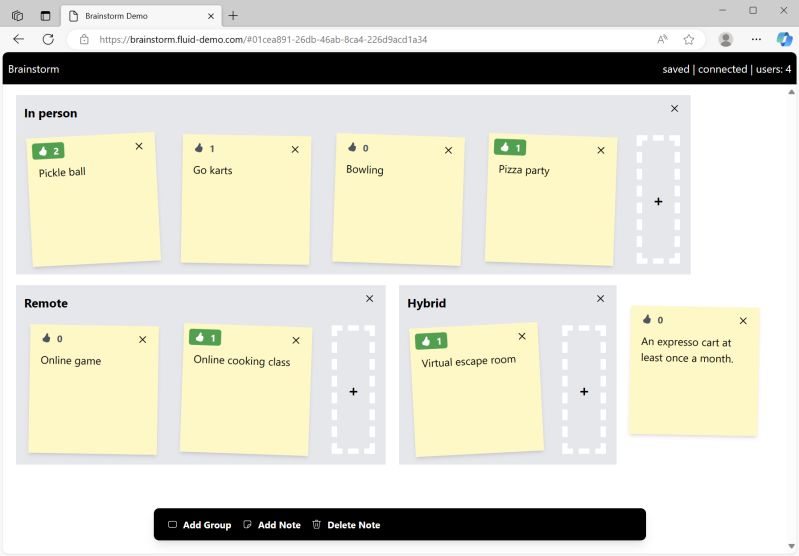This screenshot has height=556, width=799.
Task: Edit the In person group title
Action: click(50, 113)
